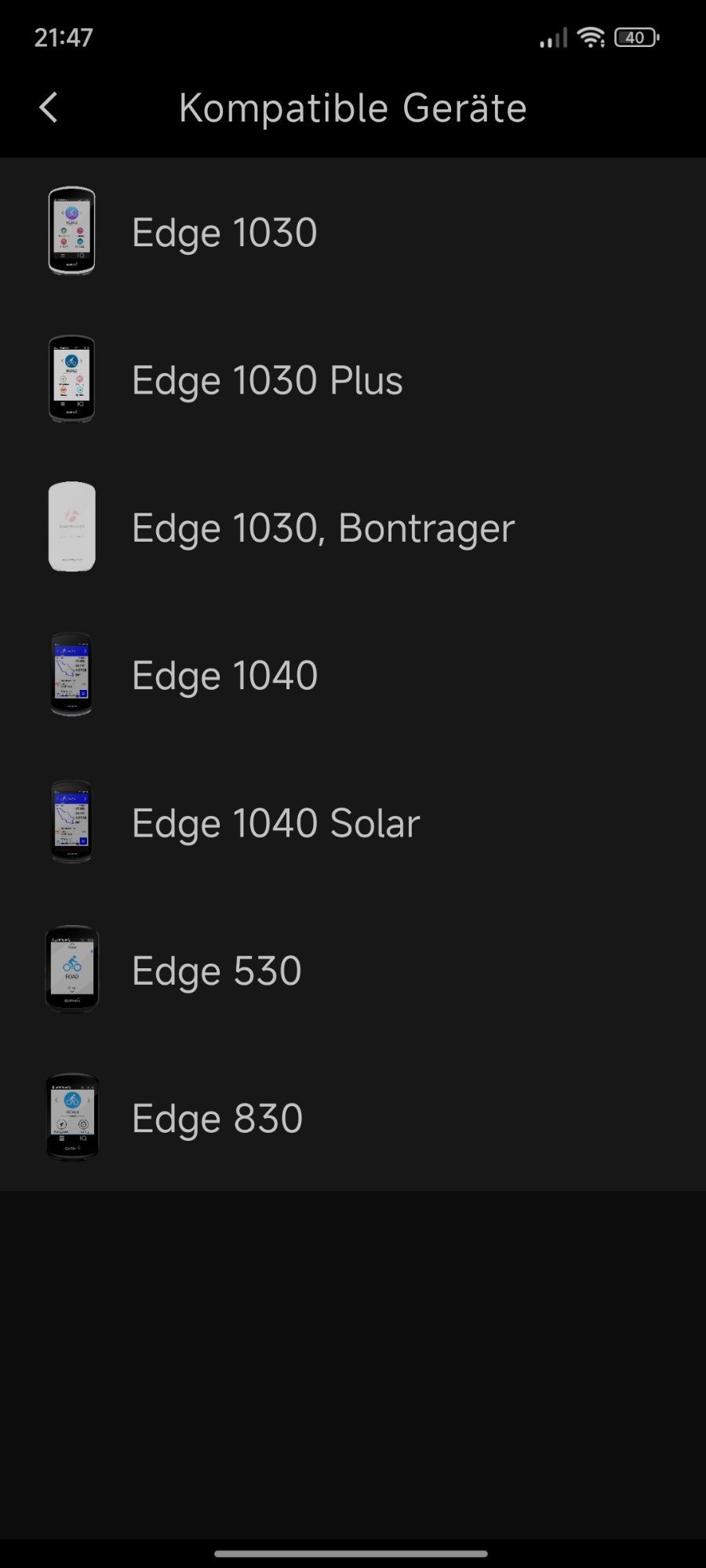Tap the Edge 1040 Solar device image
Viewport: 706px width, 1568px height.
[71, 822]
